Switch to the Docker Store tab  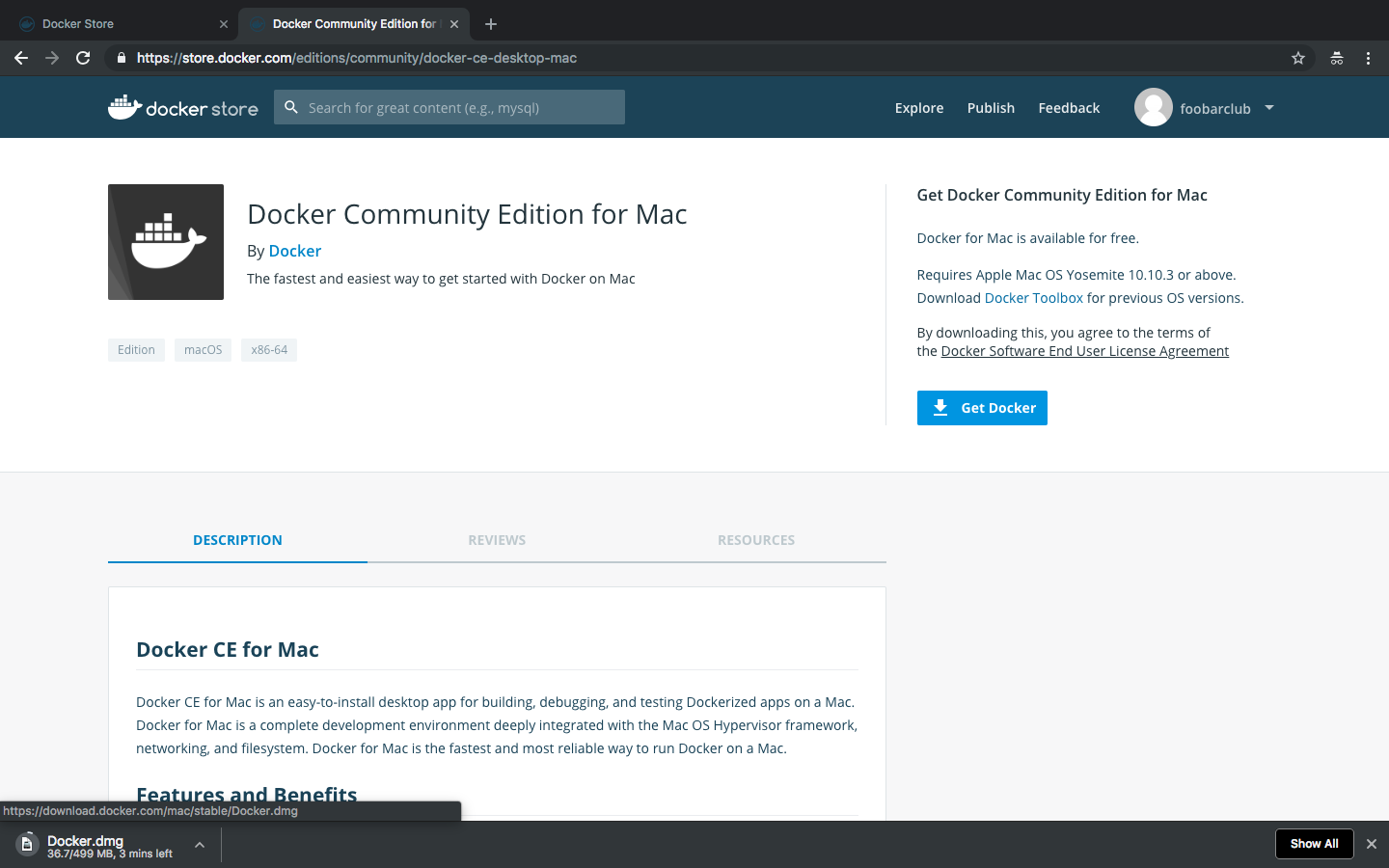[x=119, y=24]
